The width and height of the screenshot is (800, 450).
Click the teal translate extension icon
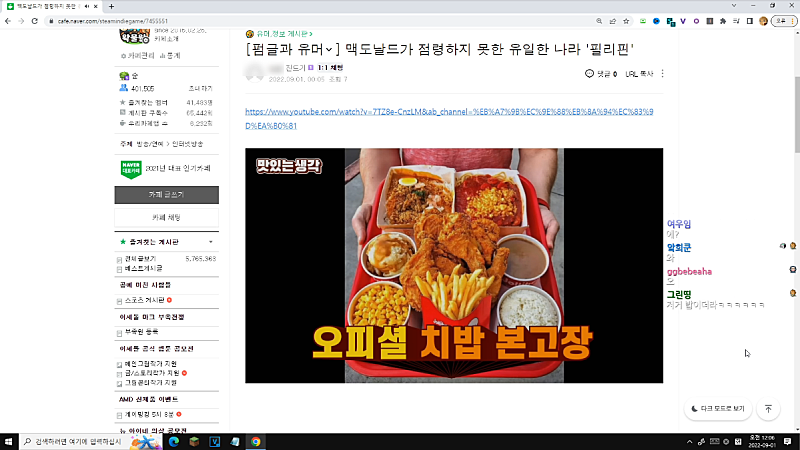670,21
